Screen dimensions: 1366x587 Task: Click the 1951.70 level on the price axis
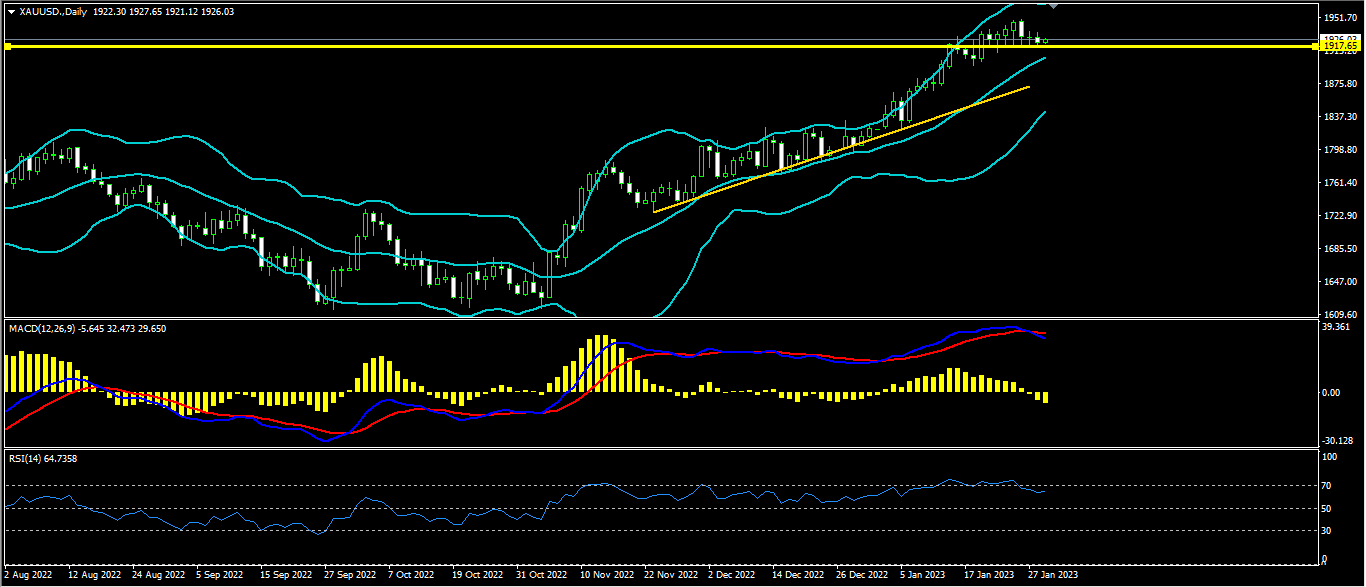pyautogui.click(x=1339, y=18)
